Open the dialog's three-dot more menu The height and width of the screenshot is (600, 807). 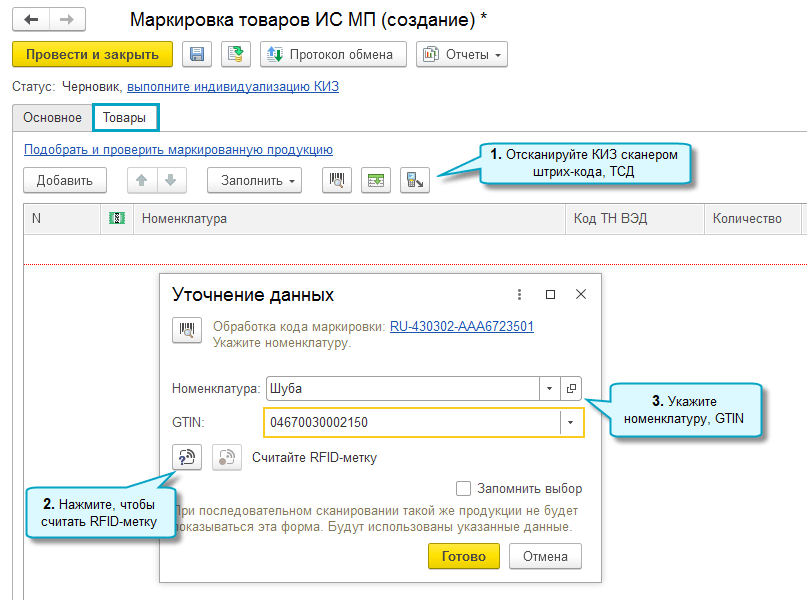519,294
